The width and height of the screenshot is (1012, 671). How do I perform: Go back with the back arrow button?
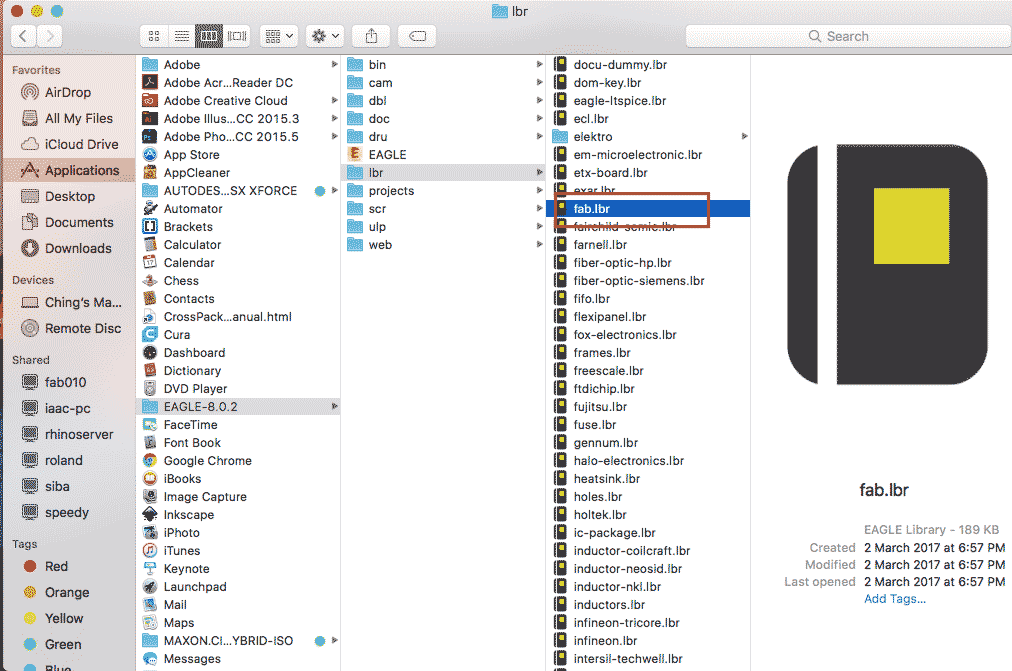click(23, 36)
